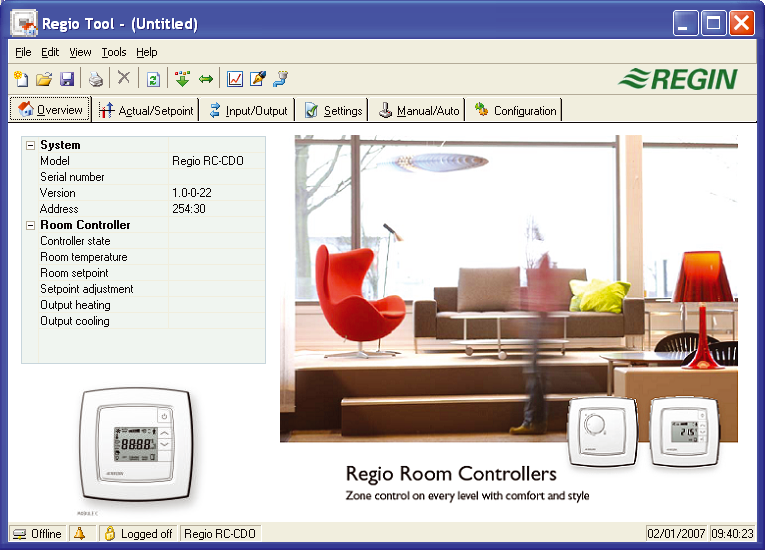
Task: Click the address value 254:30
Action: click(x=189, y=209)
